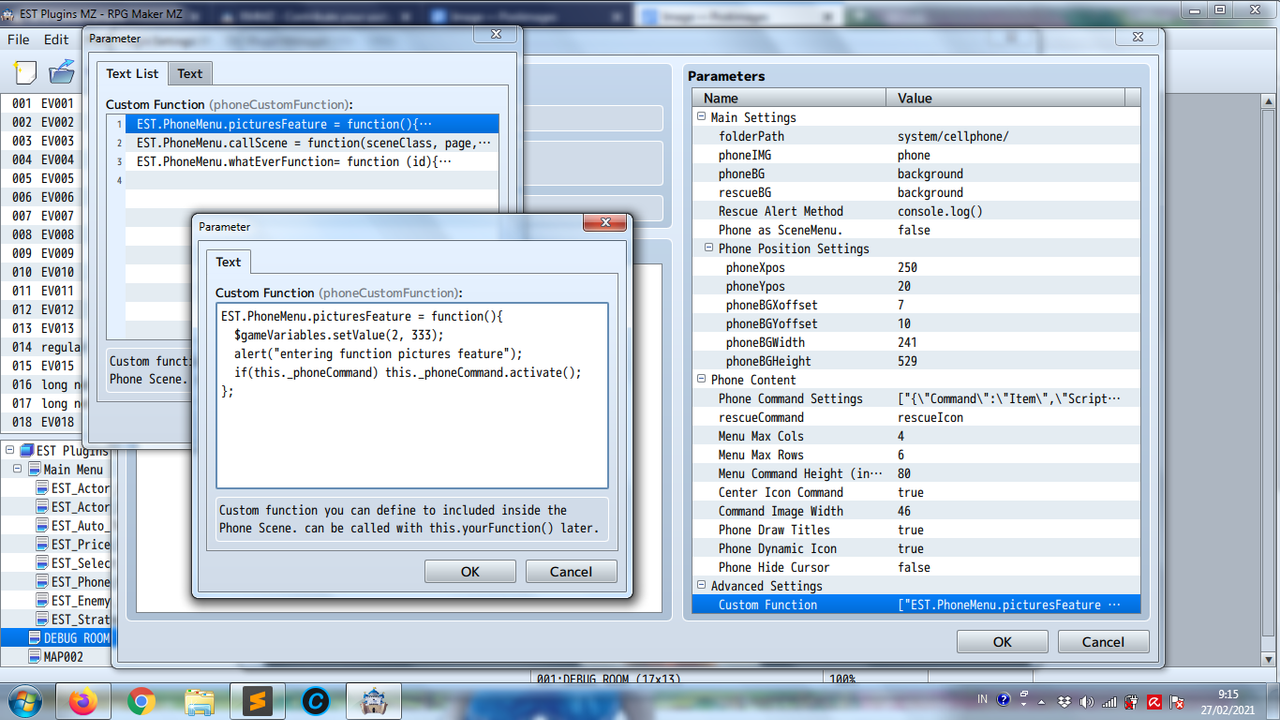Sort parameters by the Name column header
This screenshot has height=720, width=1280.
(789, 98)
